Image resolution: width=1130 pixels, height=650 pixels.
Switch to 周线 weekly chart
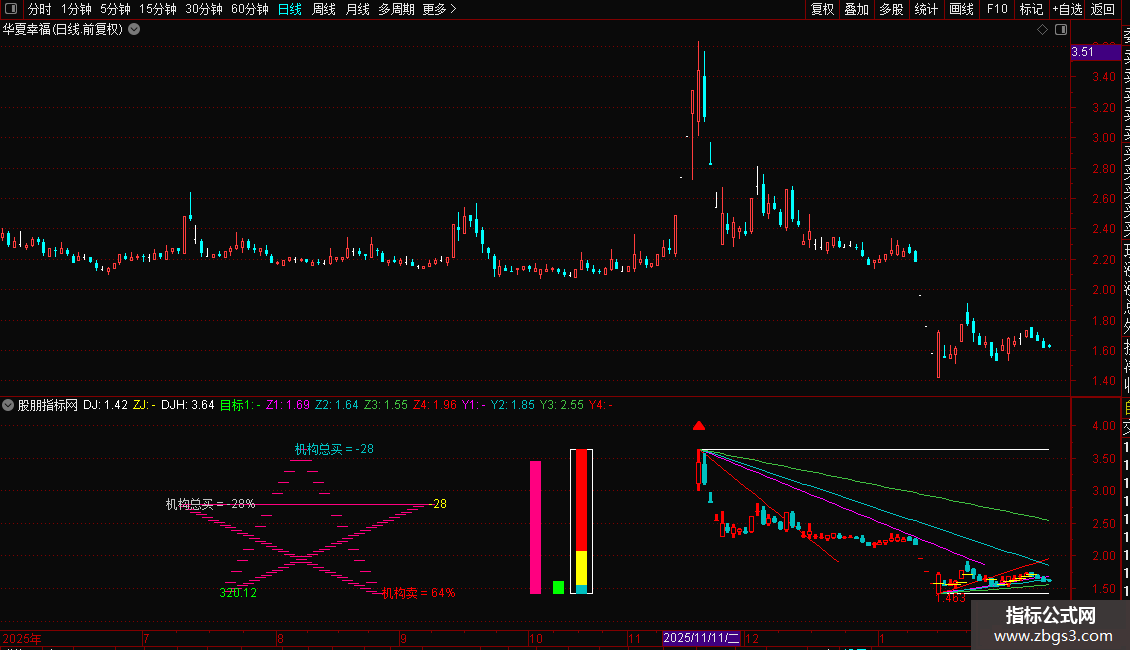tap(324, 9)
